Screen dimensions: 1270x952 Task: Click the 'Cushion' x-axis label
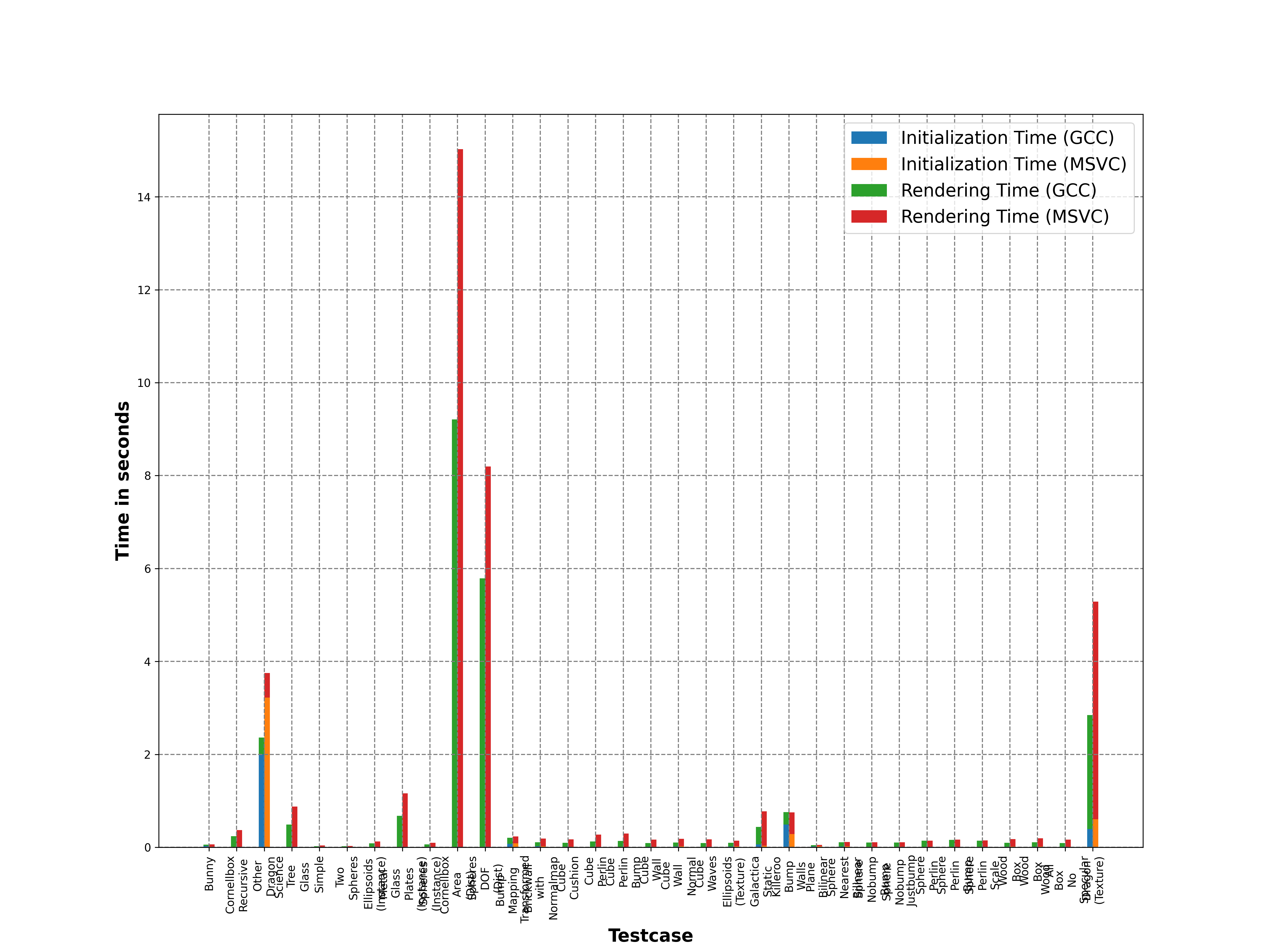[574, 878]
